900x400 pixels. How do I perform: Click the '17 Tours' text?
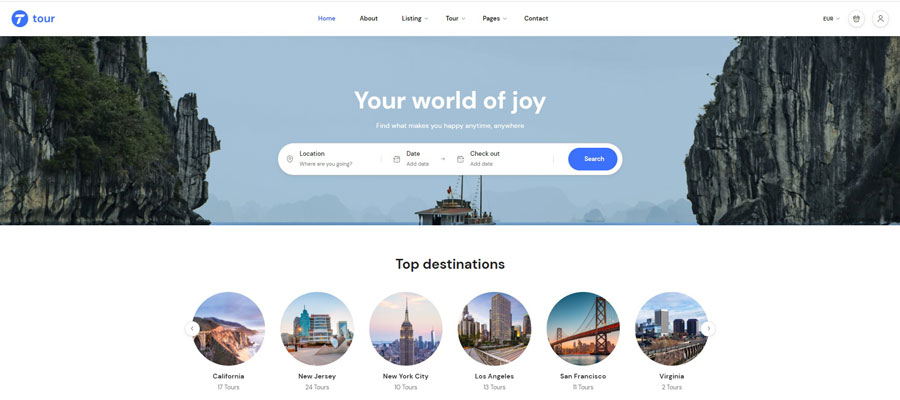click(228, 387)
